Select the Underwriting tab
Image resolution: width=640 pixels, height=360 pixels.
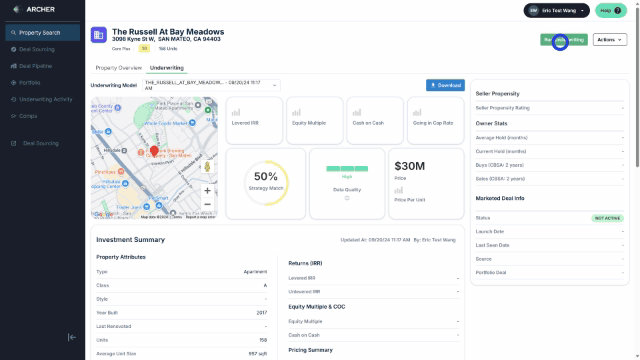(167, 68)
